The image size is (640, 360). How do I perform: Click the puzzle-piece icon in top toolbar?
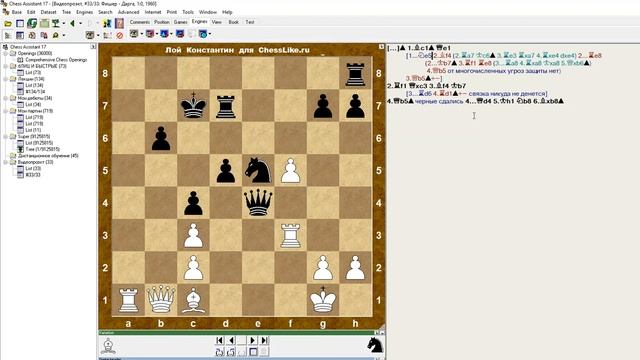coord(107,24)
